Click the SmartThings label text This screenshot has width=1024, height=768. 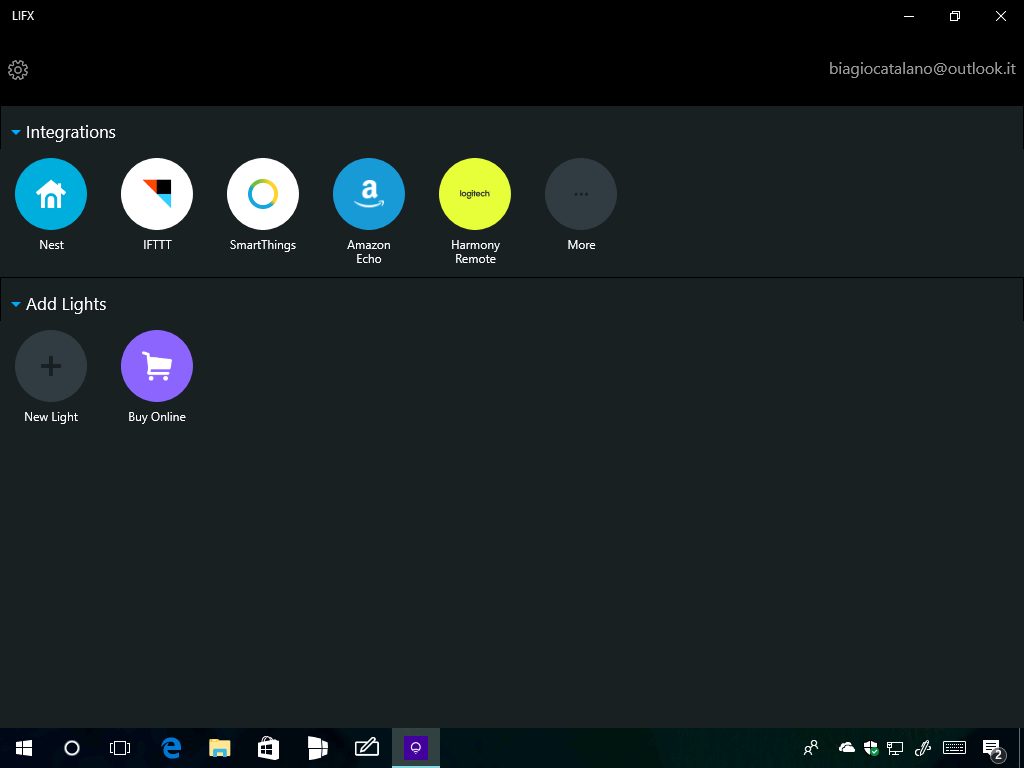[263, 245]
